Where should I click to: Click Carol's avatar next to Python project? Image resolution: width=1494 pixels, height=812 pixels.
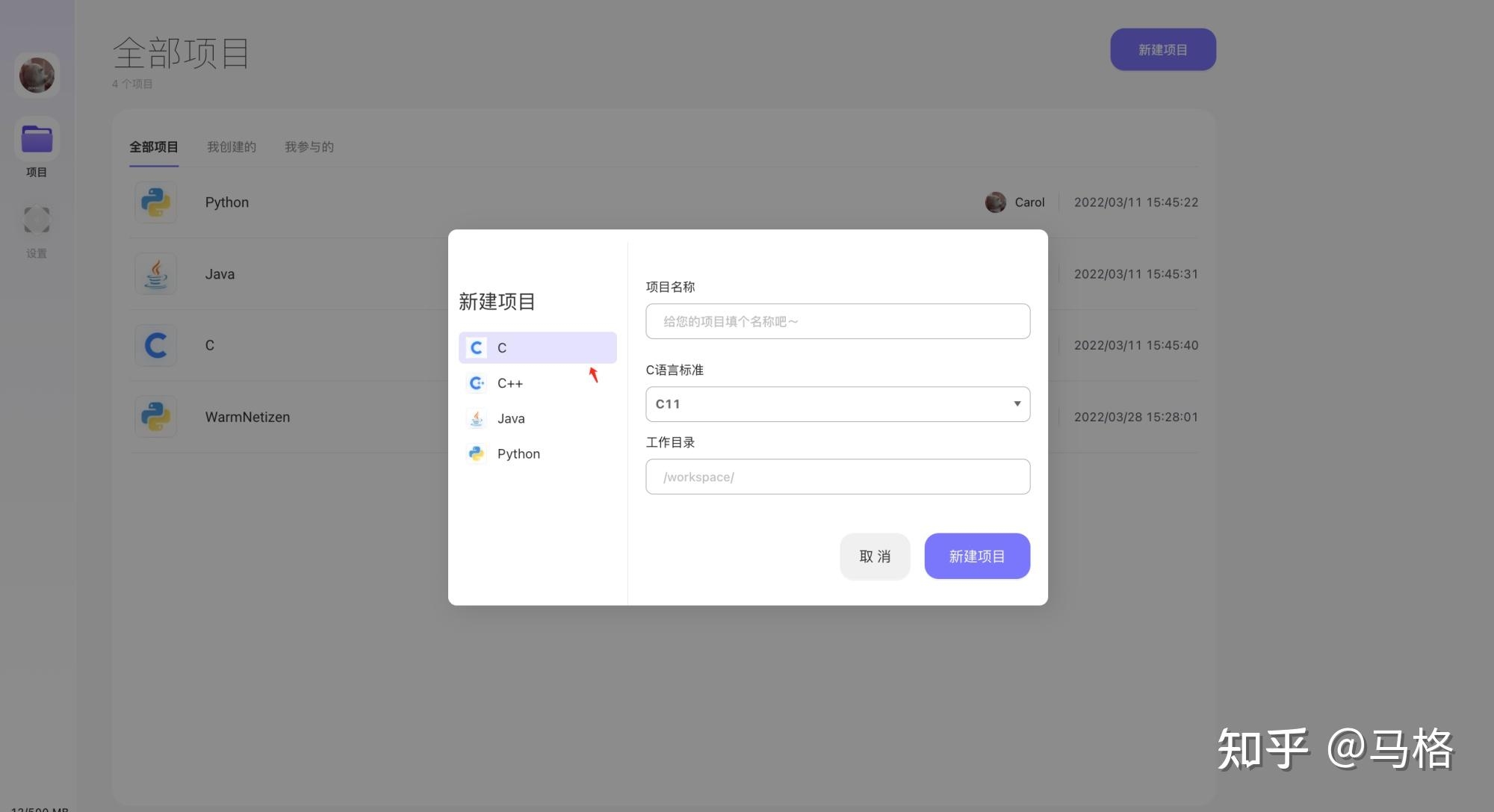(x=995, y=202)
